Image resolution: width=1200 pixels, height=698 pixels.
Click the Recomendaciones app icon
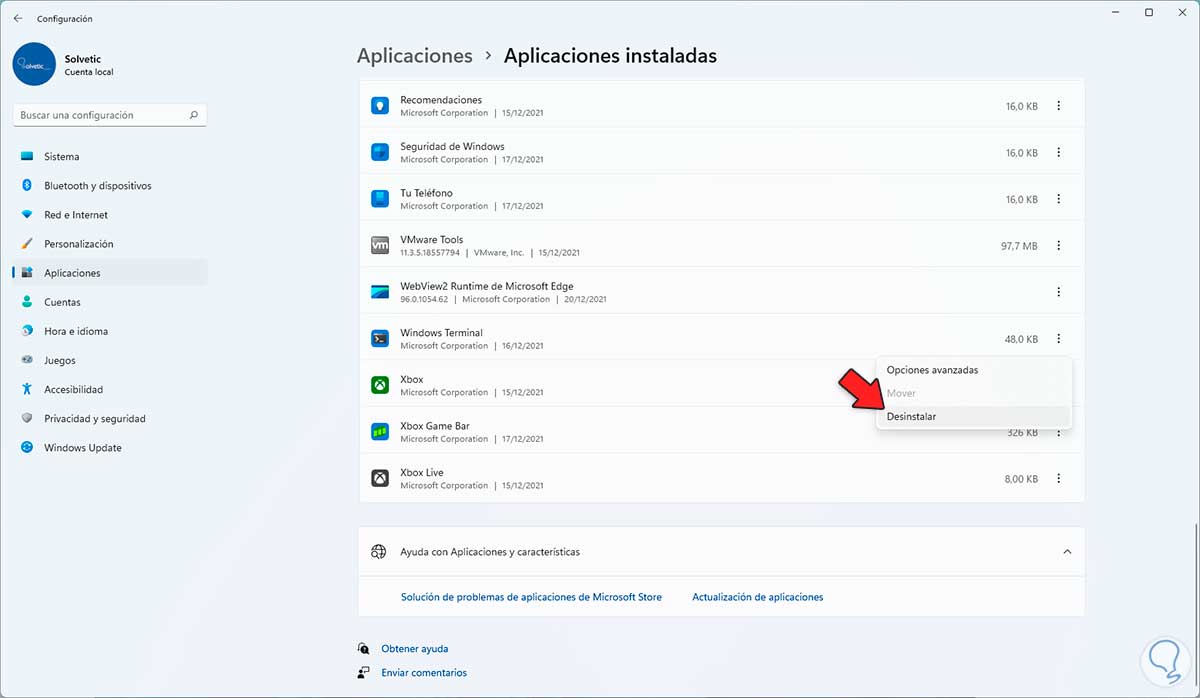(380, 106)
